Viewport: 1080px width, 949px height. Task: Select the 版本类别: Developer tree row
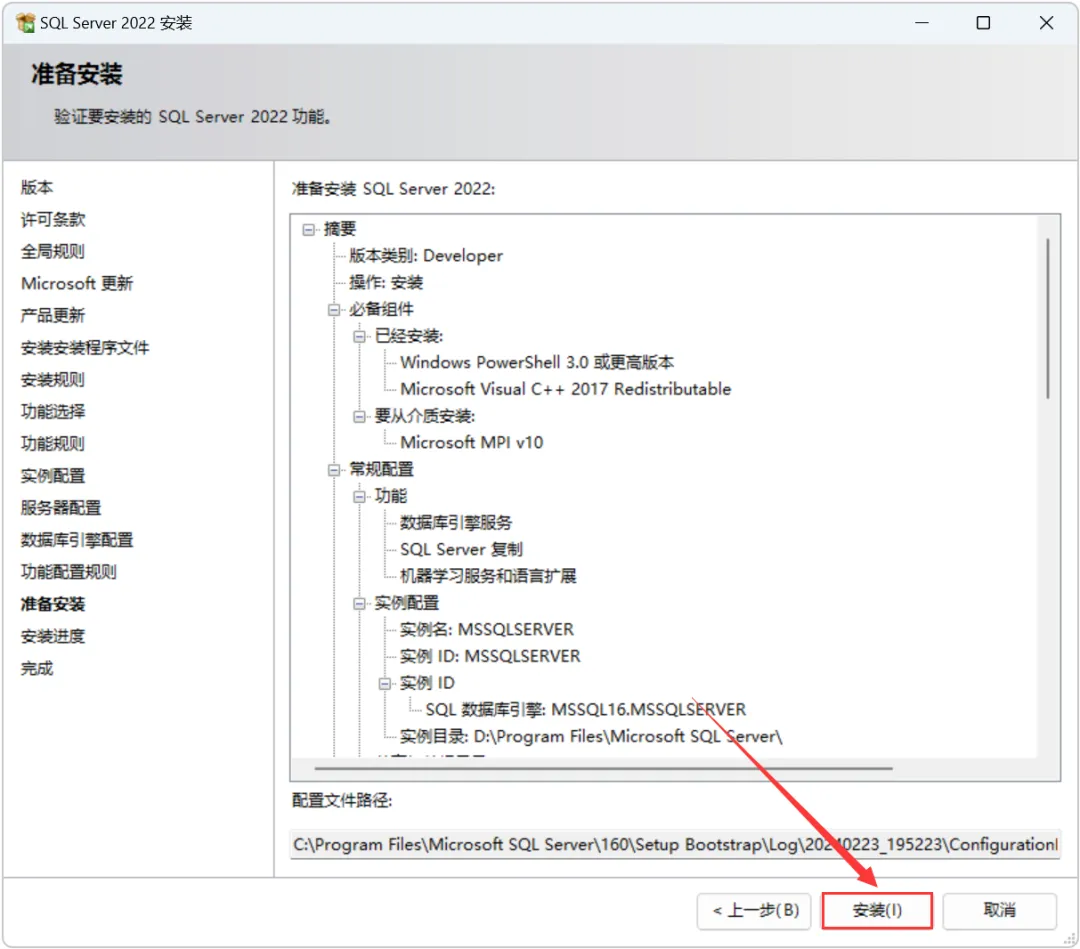(x=426, y=256)
